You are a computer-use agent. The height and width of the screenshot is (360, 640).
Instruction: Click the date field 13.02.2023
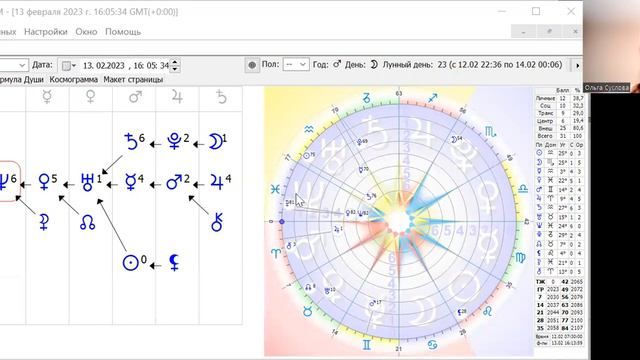104,66
